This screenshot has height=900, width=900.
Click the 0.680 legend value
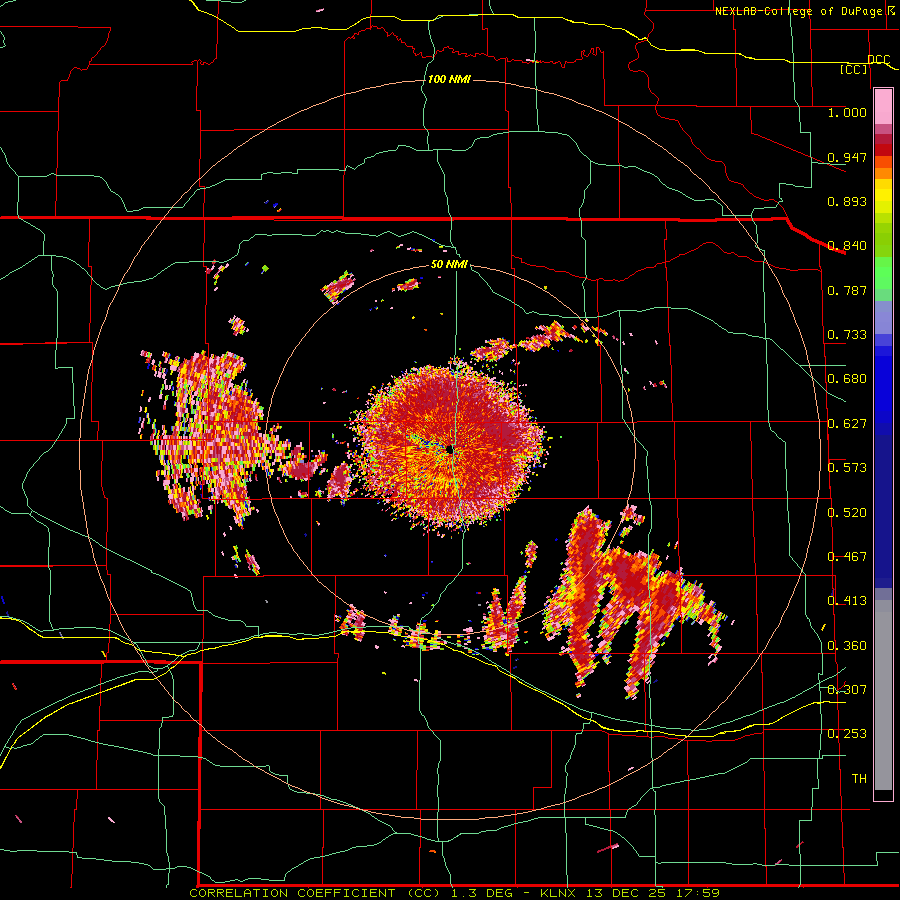847,379
